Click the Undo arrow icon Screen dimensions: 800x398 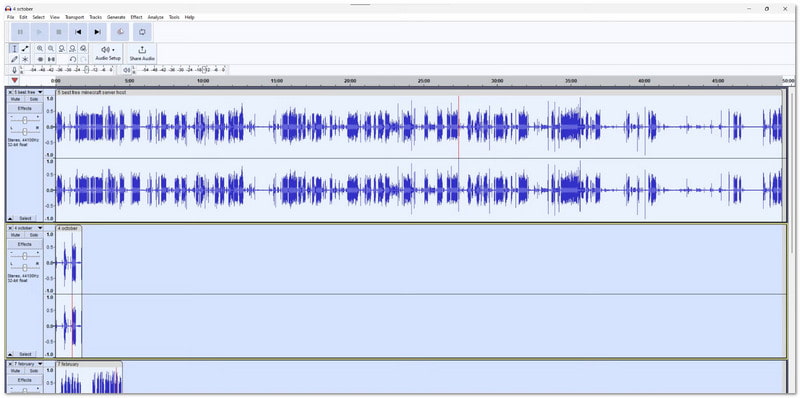[x=72, y=59]
